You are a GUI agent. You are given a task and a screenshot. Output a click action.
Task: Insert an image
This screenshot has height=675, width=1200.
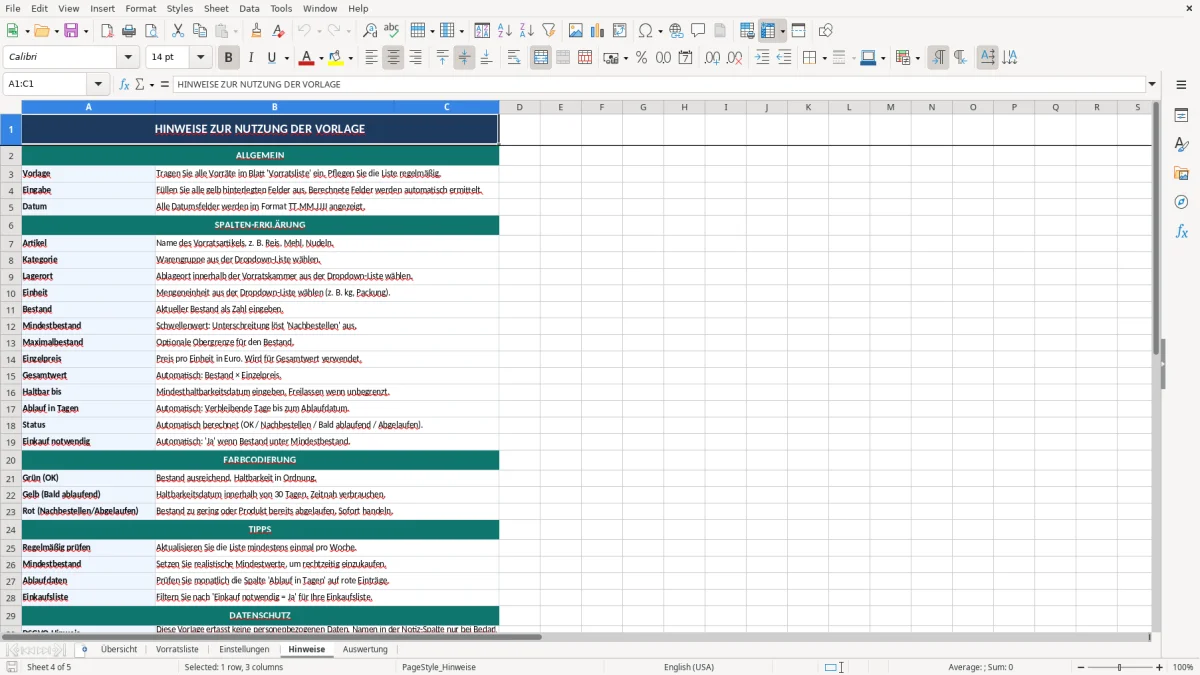click(576, 31)
